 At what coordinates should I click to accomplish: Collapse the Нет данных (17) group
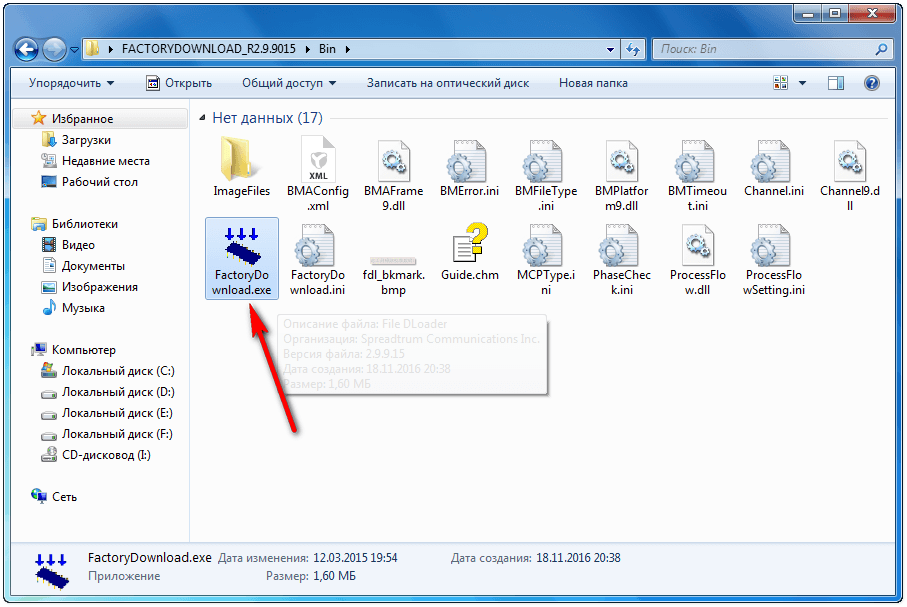pos(203,118)
